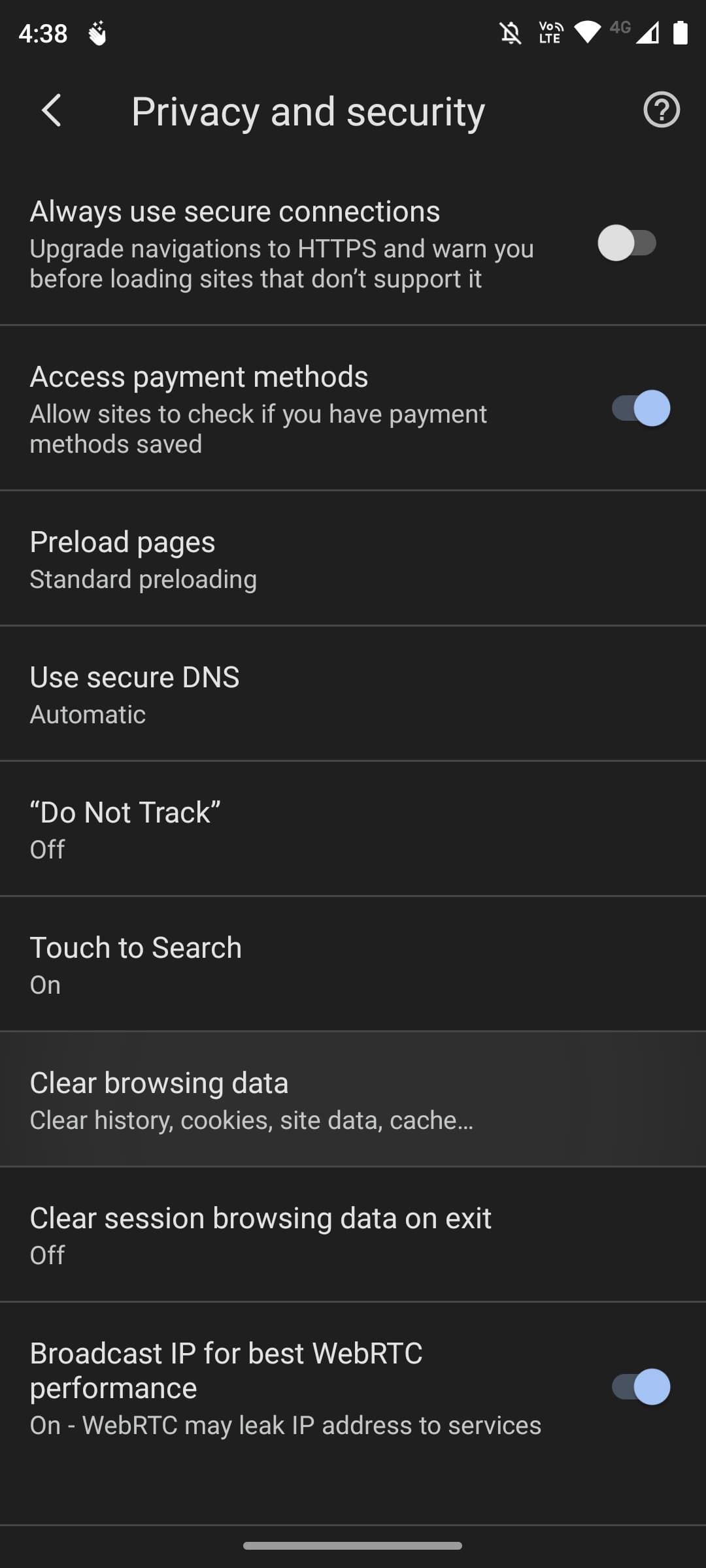This screenshot has width=706, height=1568.
Task: Turn off Broadcast IP WebRTC toggle
Action: (x=641, y=1386)
